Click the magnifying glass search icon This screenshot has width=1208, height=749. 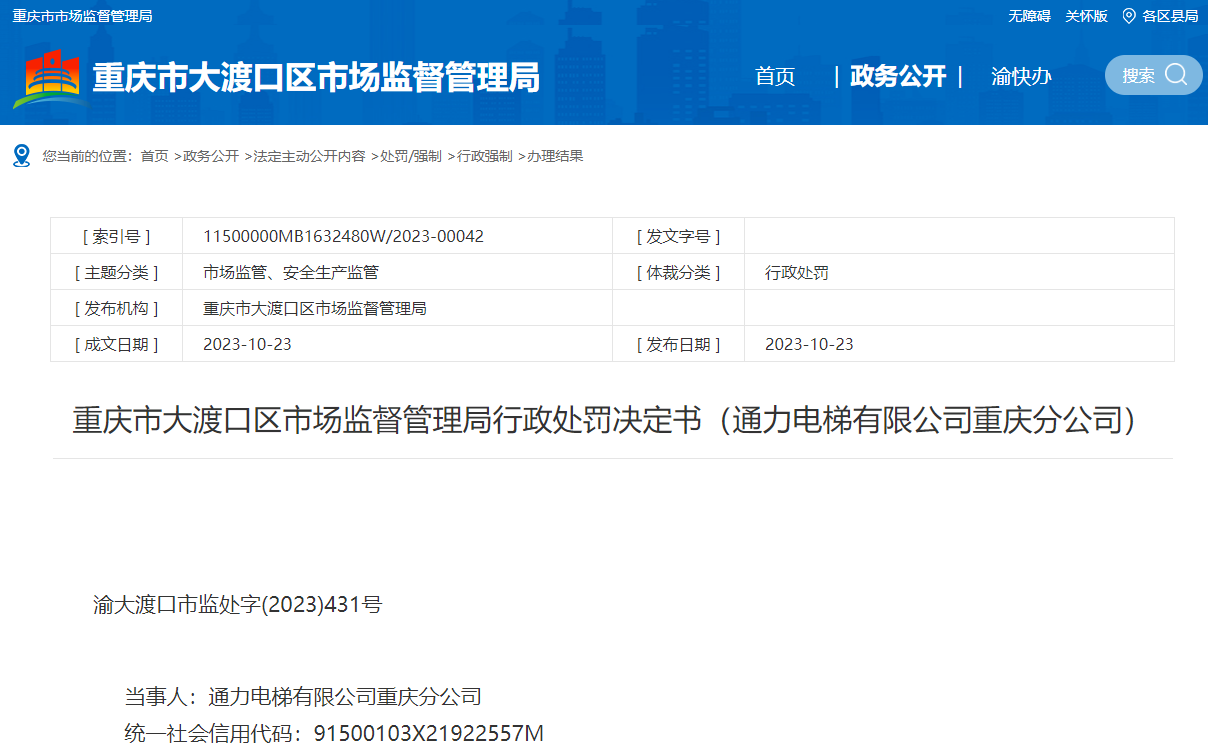(1176, 75)
